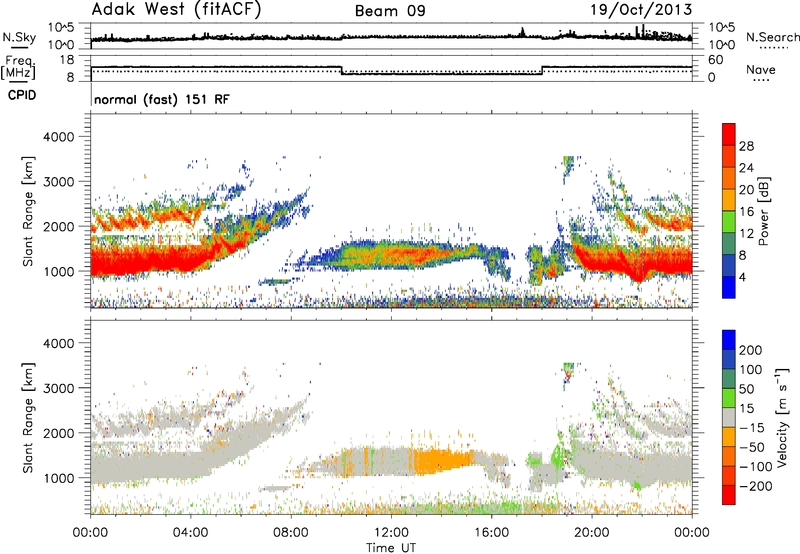This screenshot has height=554, width=800.
Task: Click the 'N.Search' legend label
Action: [x=772, y=37]
